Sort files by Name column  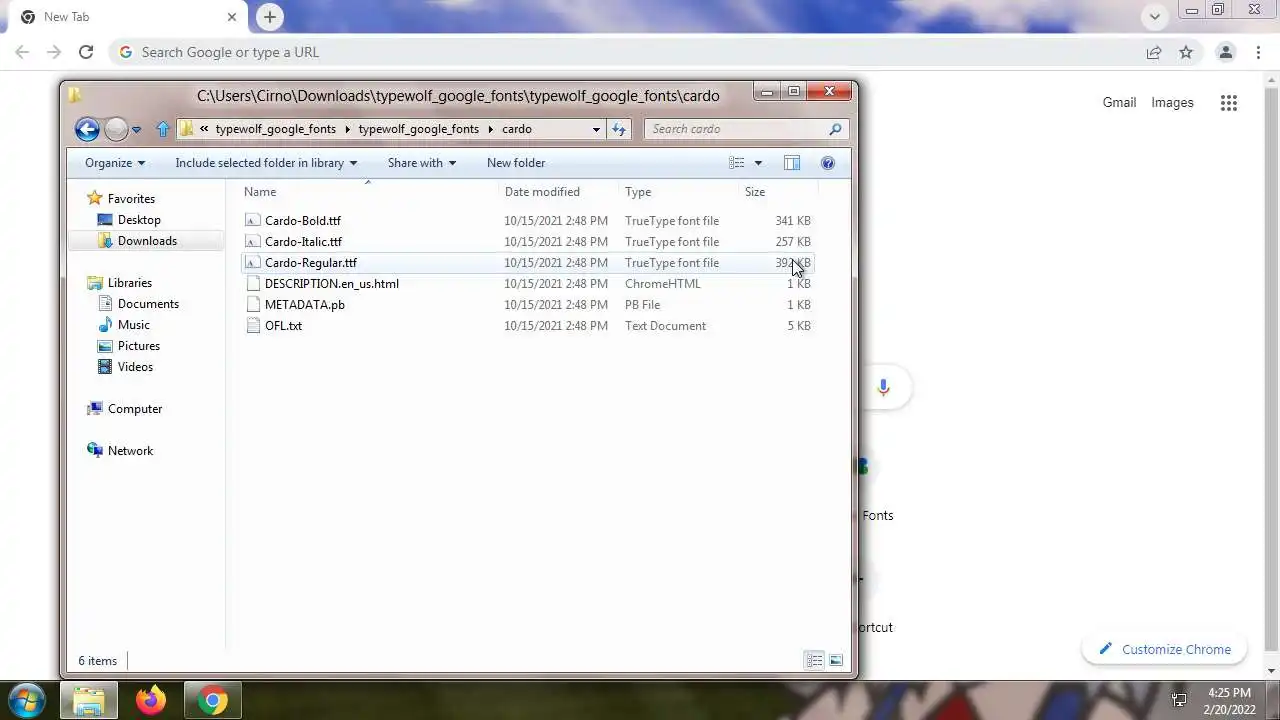tap(370, 192)
